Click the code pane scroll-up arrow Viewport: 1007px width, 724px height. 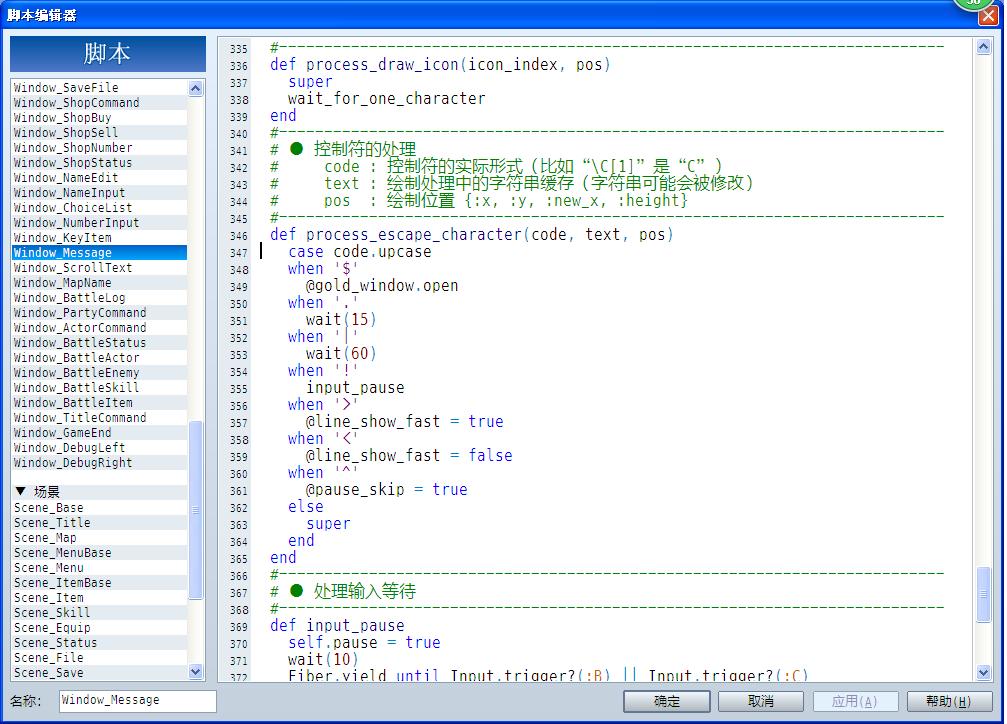click(983, 47)
